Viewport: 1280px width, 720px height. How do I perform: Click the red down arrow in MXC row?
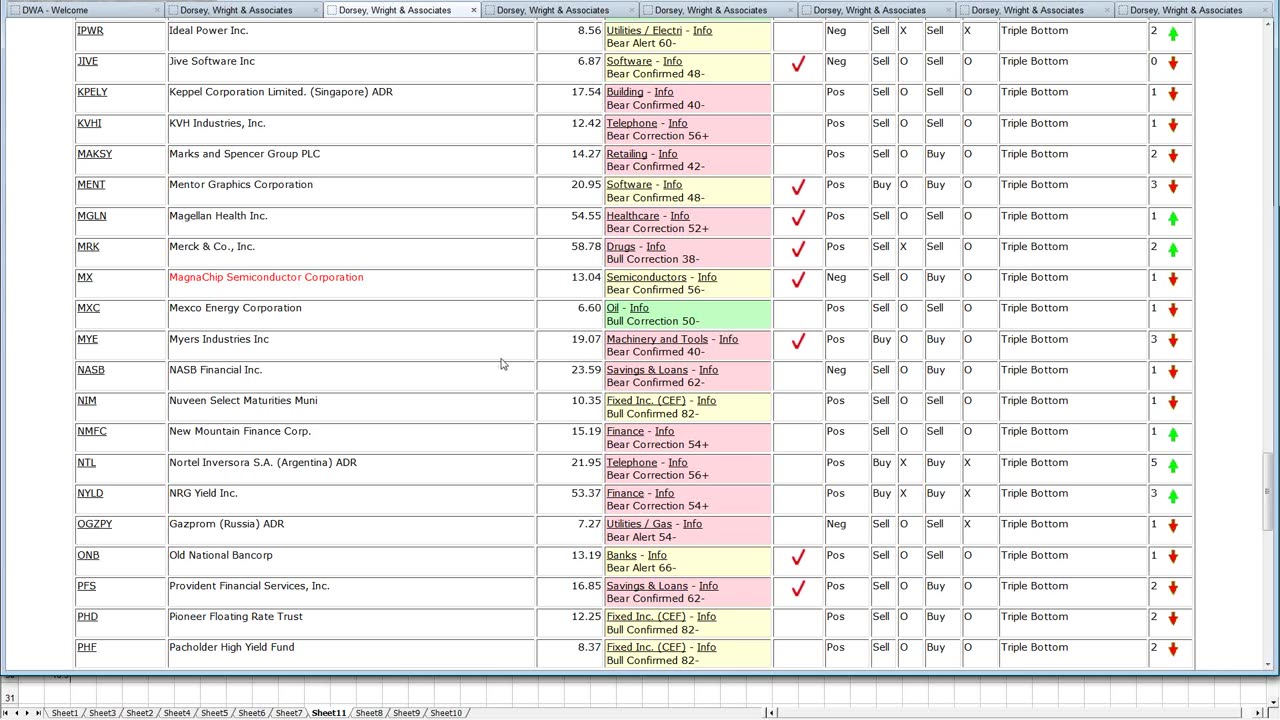point(1173,310)
